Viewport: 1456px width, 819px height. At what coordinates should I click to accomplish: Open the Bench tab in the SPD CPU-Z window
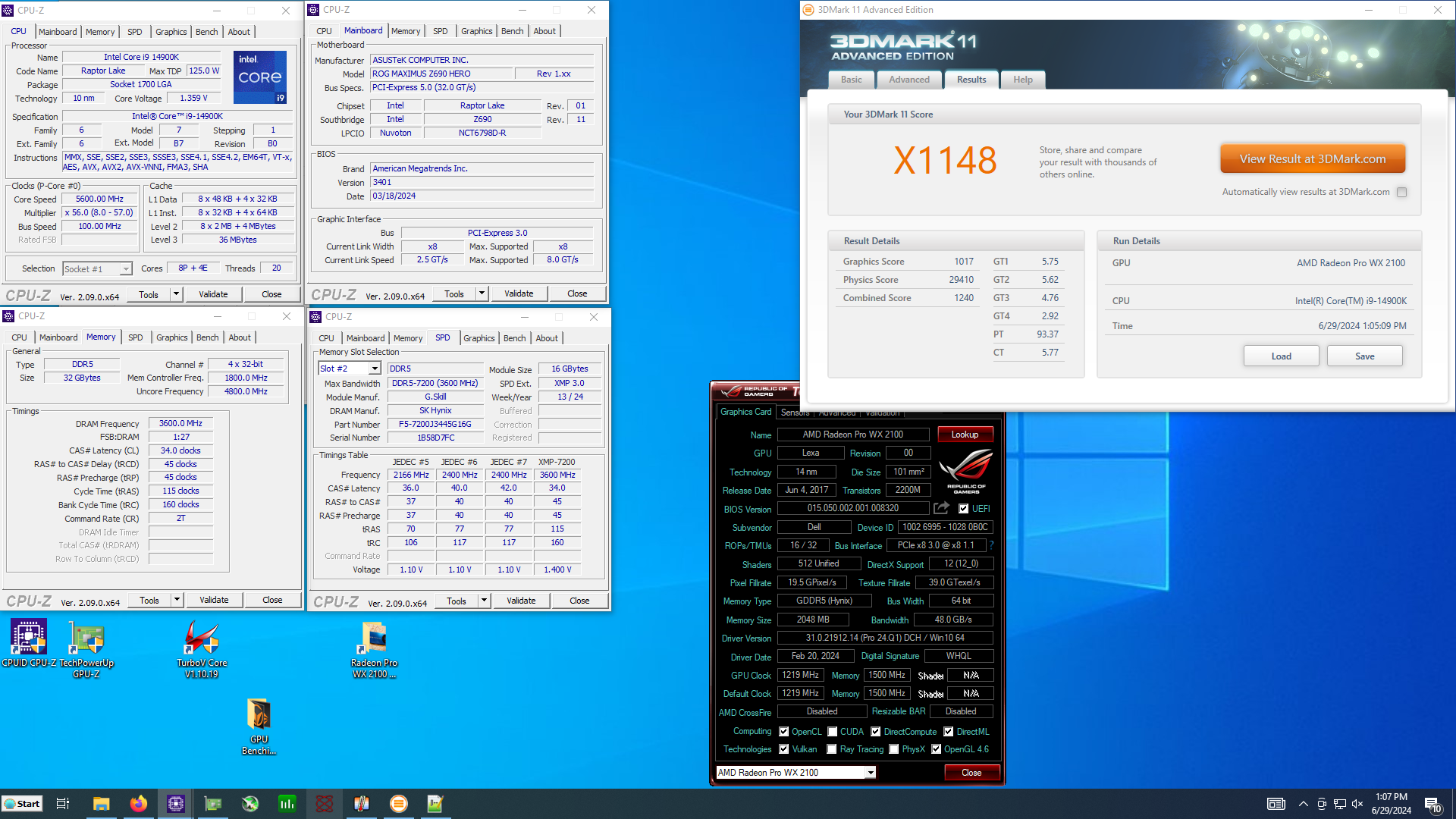click(514, 338)
